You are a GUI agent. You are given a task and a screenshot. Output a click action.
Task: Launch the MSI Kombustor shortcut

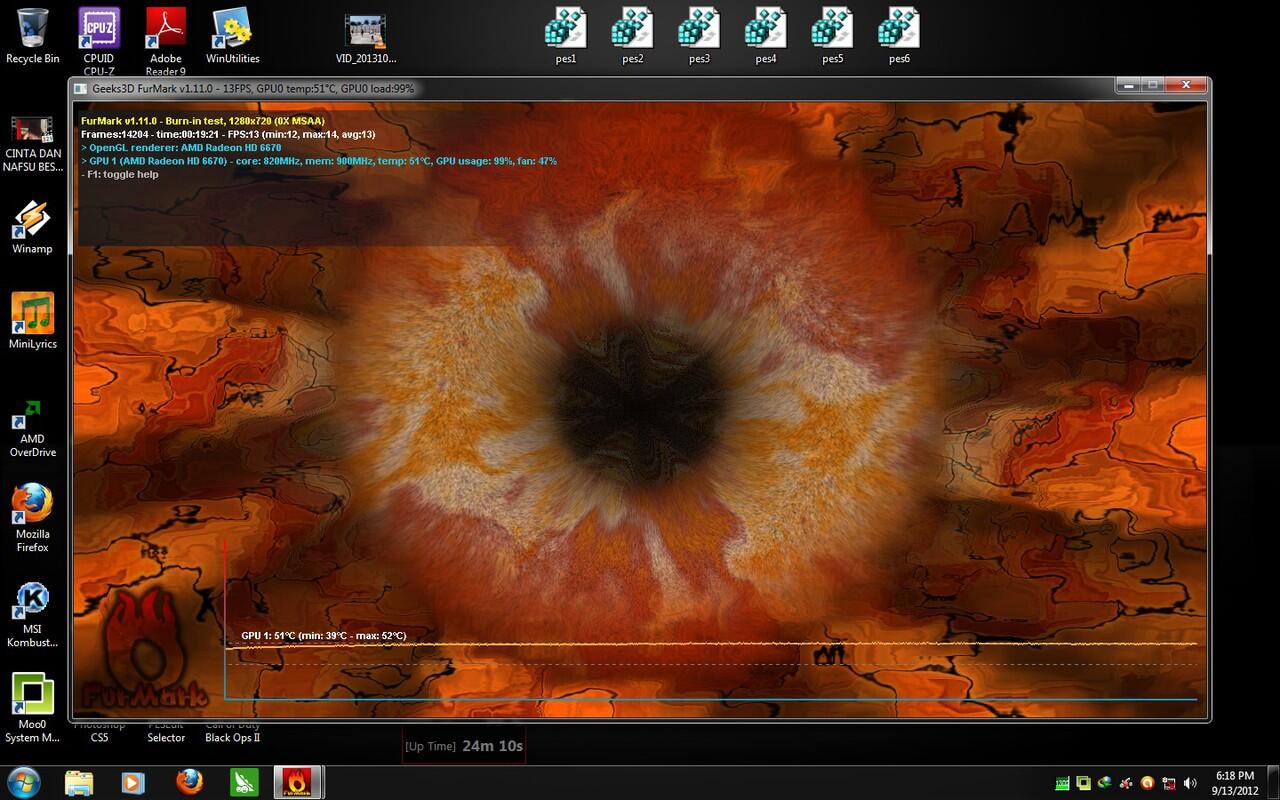[x=32, y=614]
